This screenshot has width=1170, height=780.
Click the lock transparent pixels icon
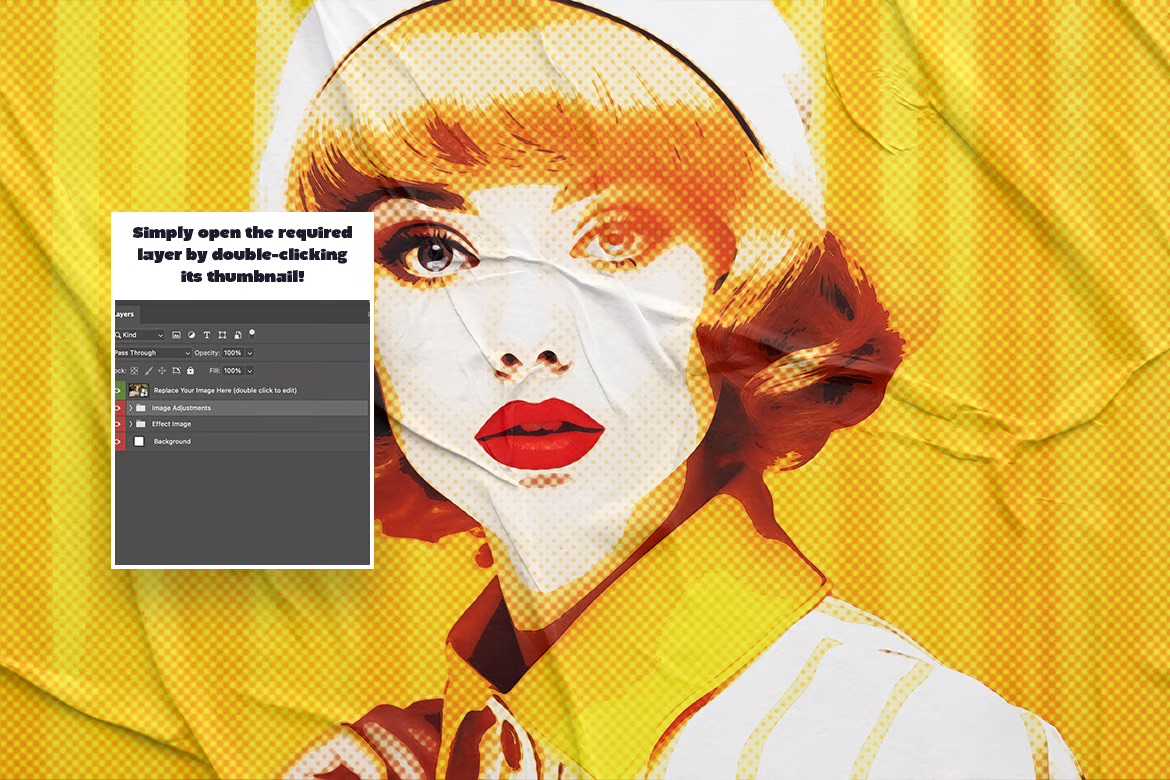(x=133, y=370)
